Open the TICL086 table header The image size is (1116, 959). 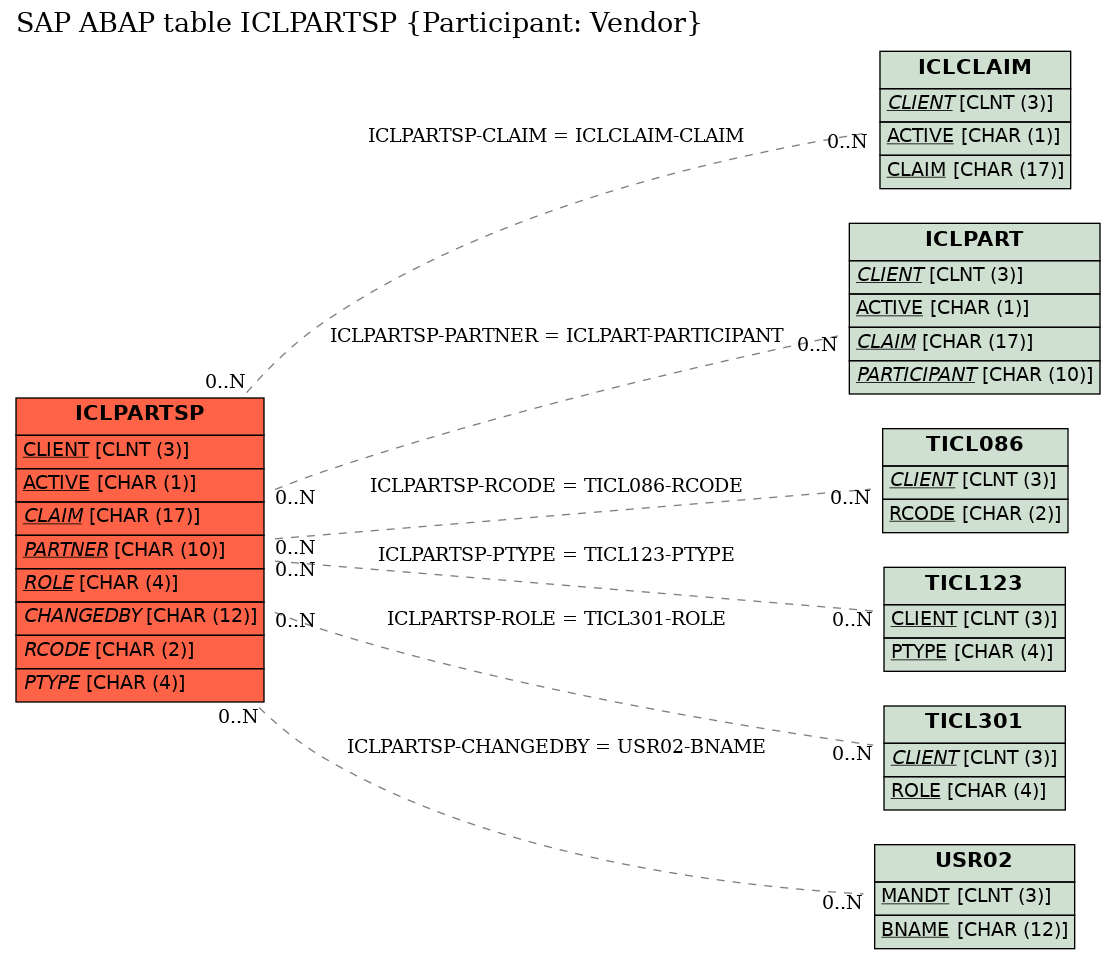(974, 446)
